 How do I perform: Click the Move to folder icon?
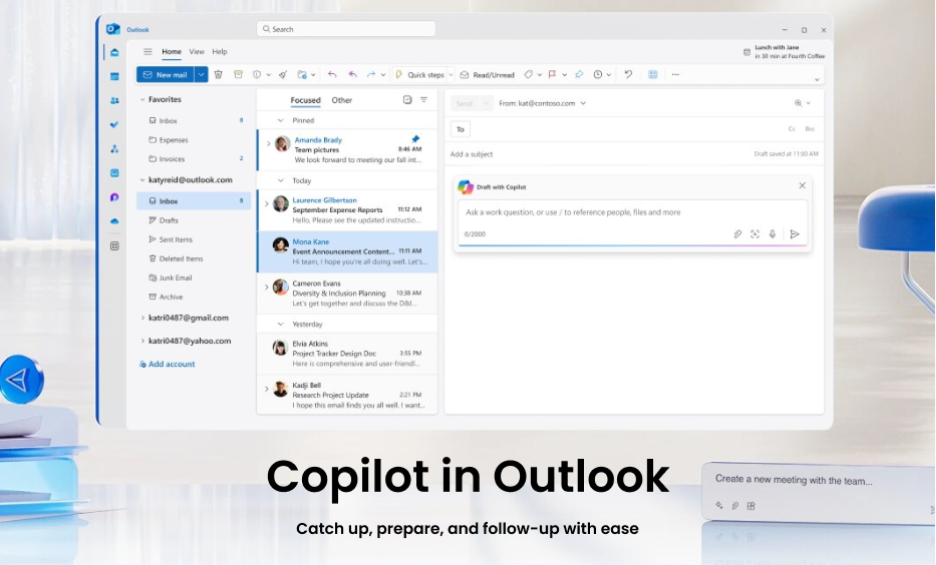tap(302, 75)
